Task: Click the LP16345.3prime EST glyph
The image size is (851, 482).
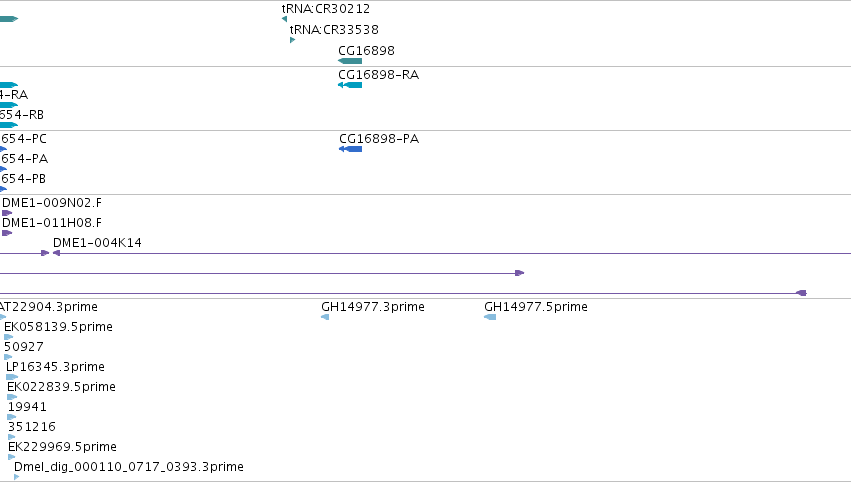Action: 12,377
